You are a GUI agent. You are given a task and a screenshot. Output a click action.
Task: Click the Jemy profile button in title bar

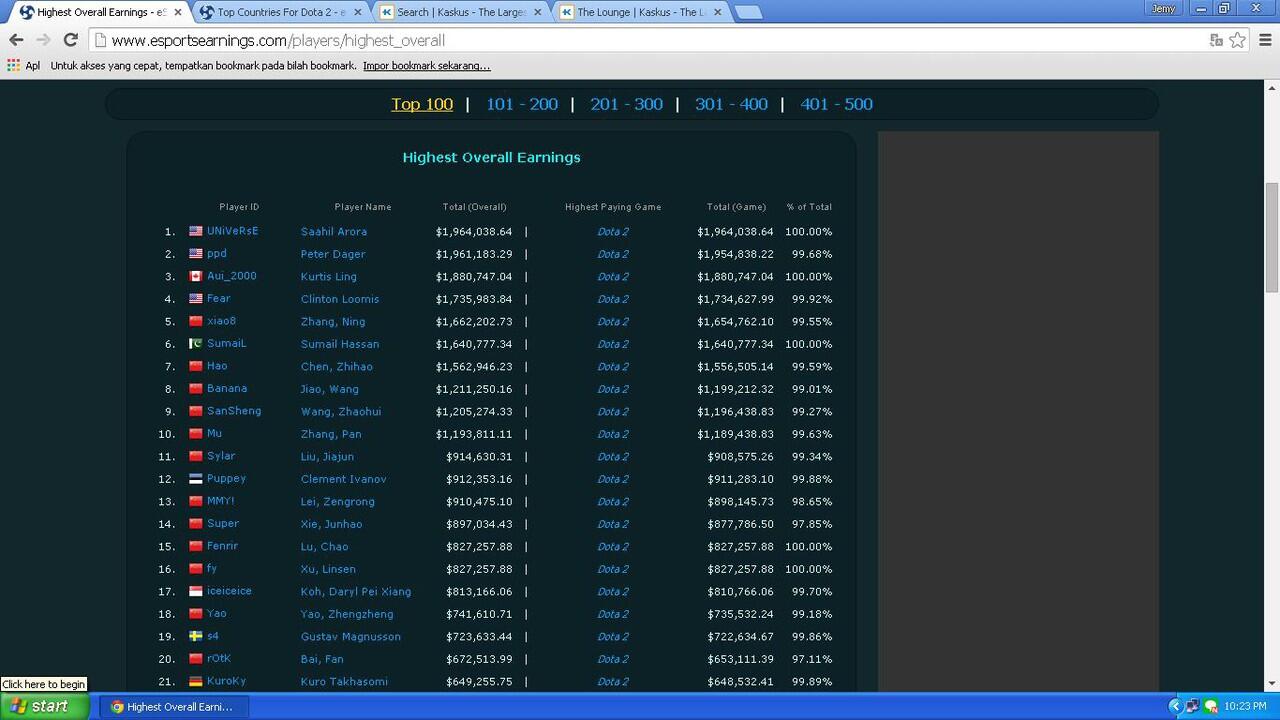click(1163, 8)
